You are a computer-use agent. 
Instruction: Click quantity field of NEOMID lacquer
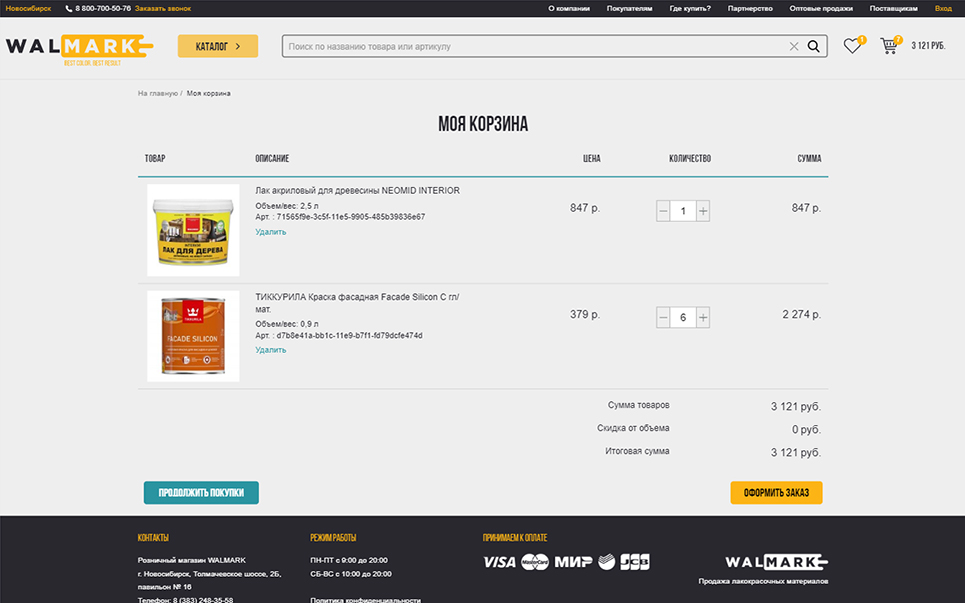[x=683, y=211]
